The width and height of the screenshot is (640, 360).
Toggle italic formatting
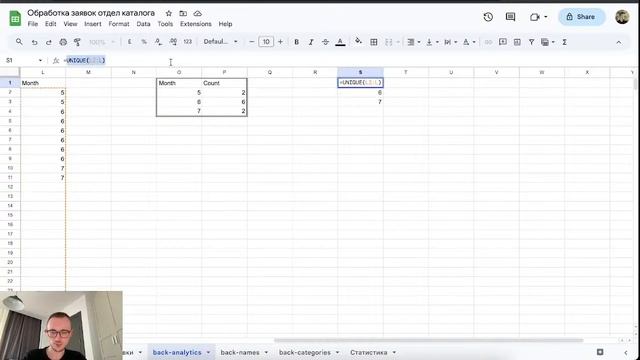pyautogui.click(x=311, y=42)
